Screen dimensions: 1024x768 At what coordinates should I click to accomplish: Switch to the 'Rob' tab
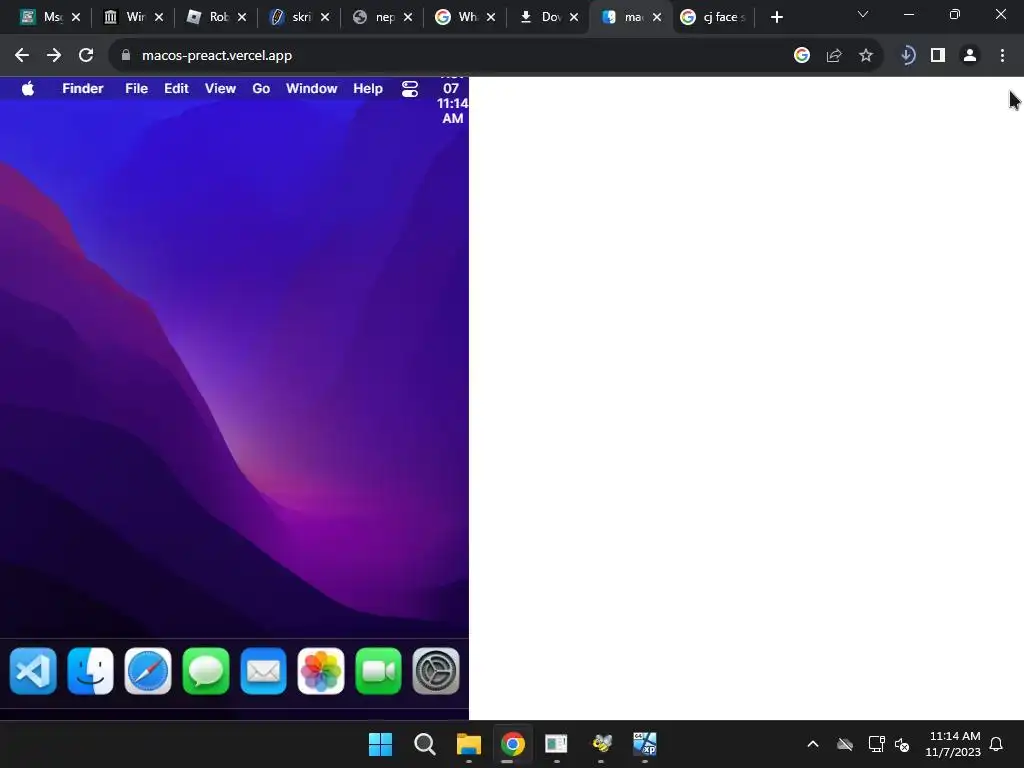[209, 17]
